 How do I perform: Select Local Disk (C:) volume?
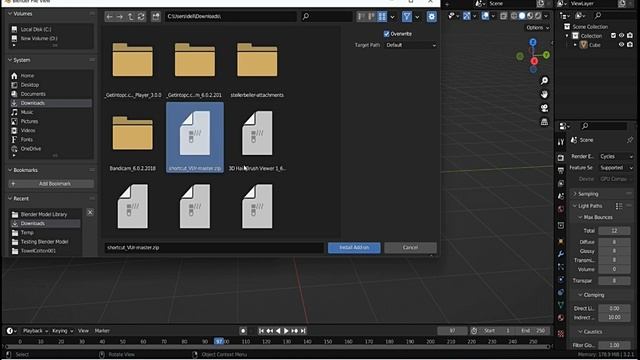pos(36,29)
